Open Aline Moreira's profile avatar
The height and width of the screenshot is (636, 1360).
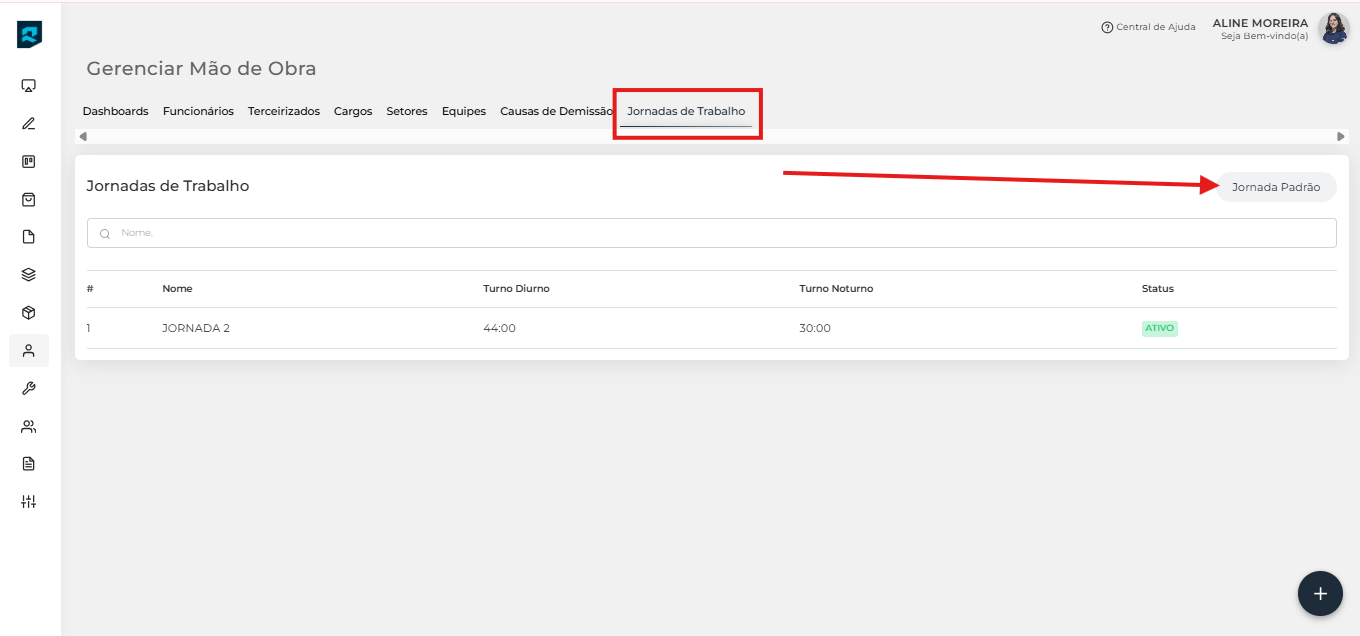point(1333,28)
